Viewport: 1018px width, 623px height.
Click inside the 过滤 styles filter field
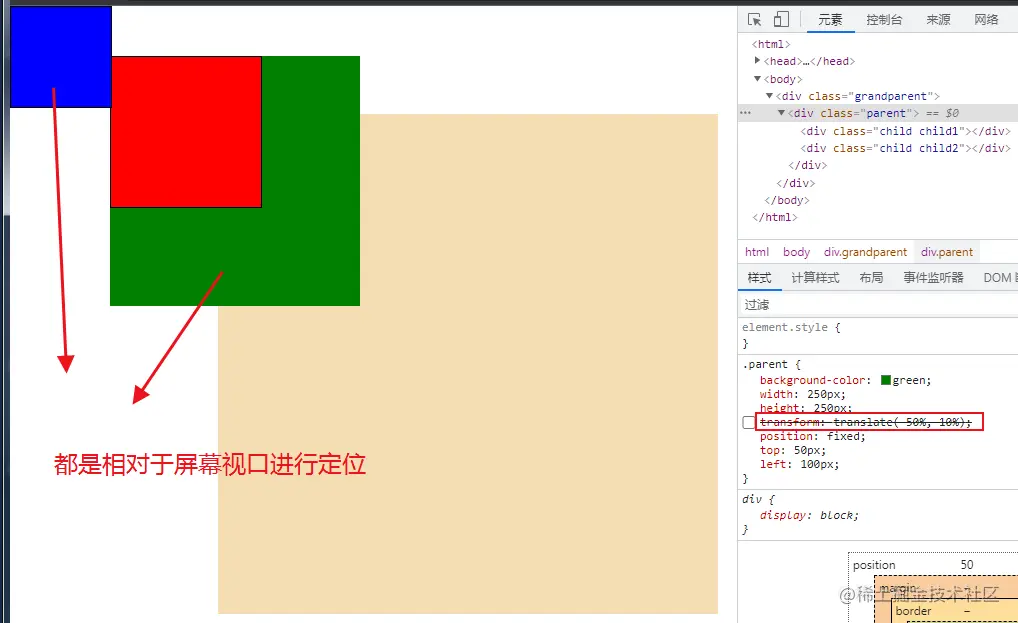(x=800, y=303)
